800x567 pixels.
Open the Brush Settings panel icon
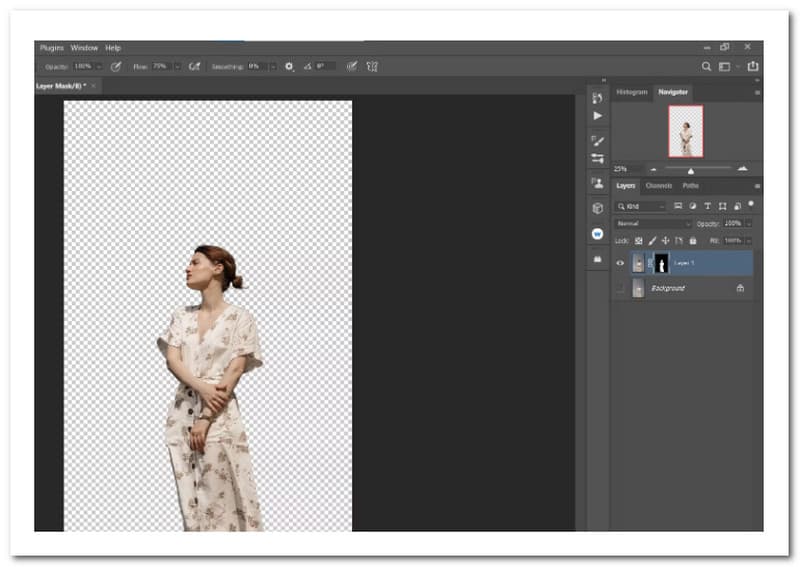[x=597, y=141]
